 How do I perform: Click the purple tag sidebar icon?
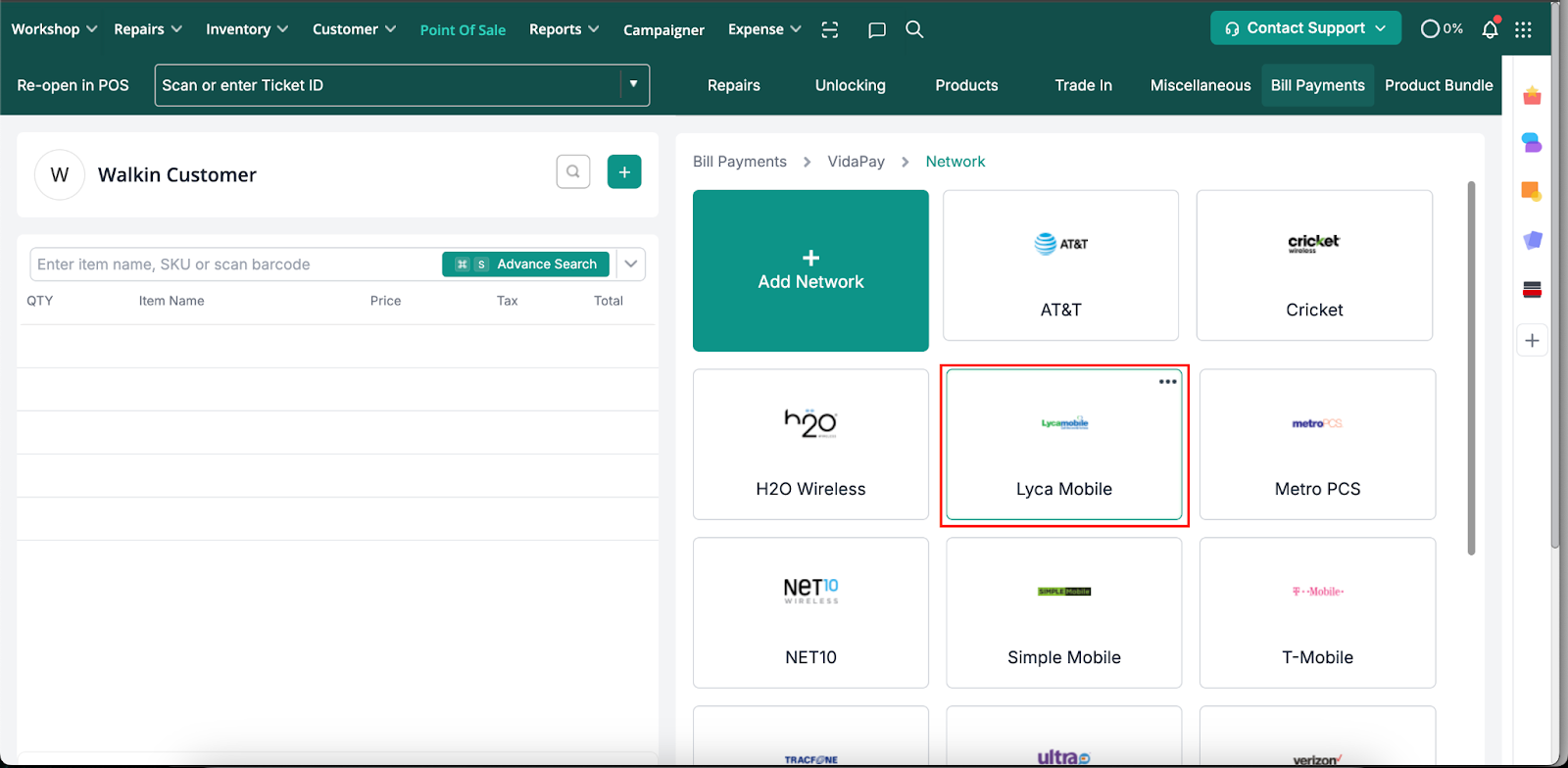pos(1533,240)
